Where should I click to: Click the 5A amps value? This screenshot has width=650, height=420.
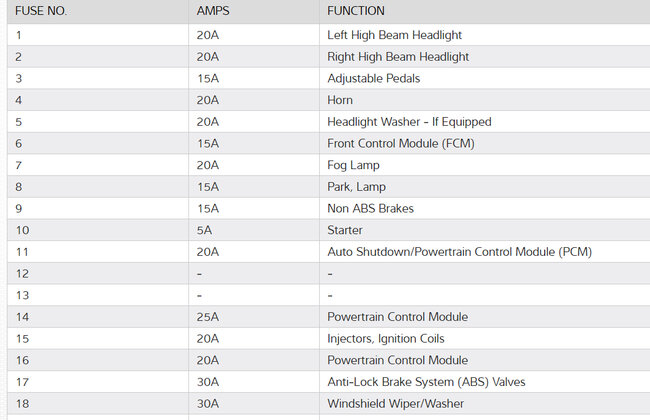[204, 230]
